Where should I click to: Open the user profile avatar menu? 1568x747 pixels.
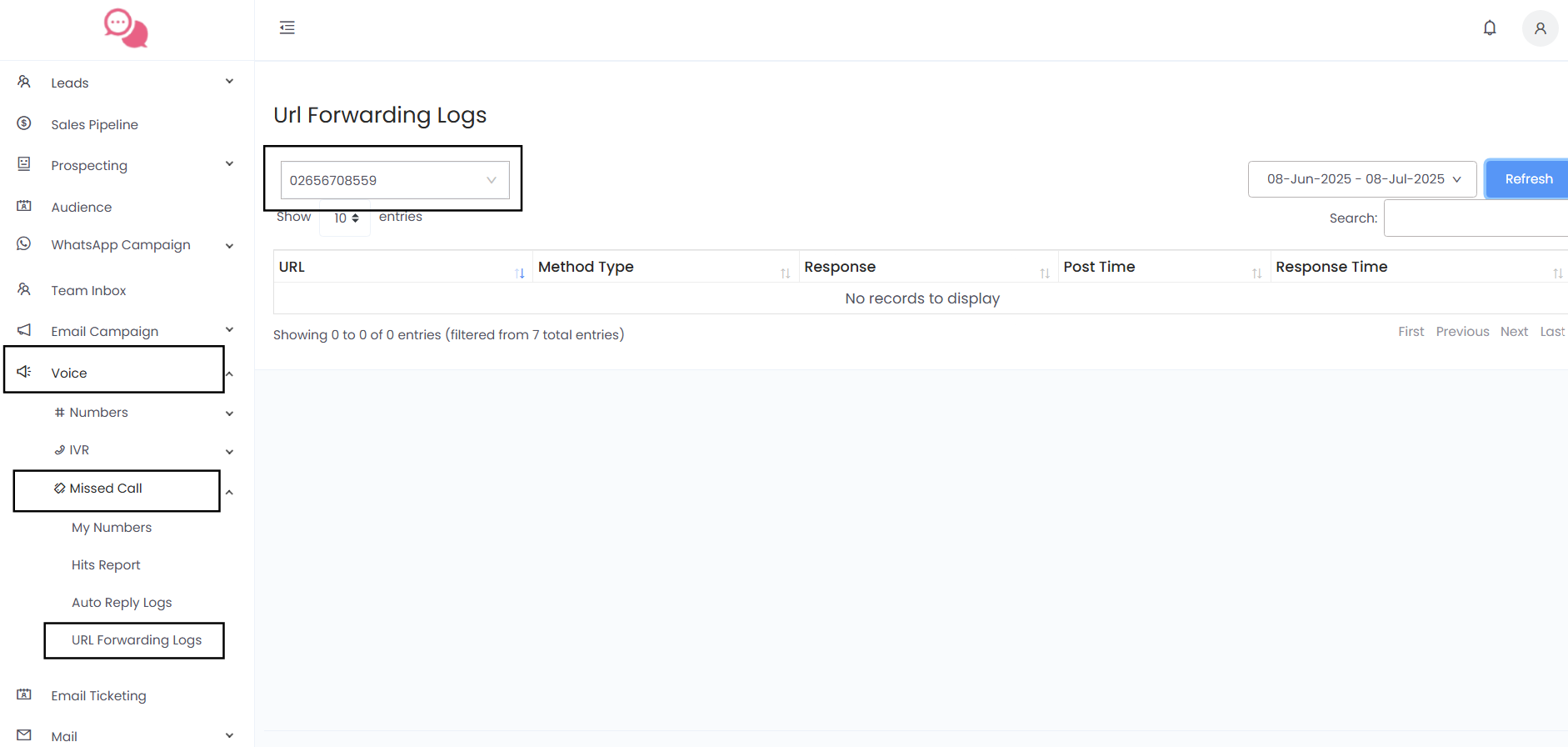(1541, 28)
